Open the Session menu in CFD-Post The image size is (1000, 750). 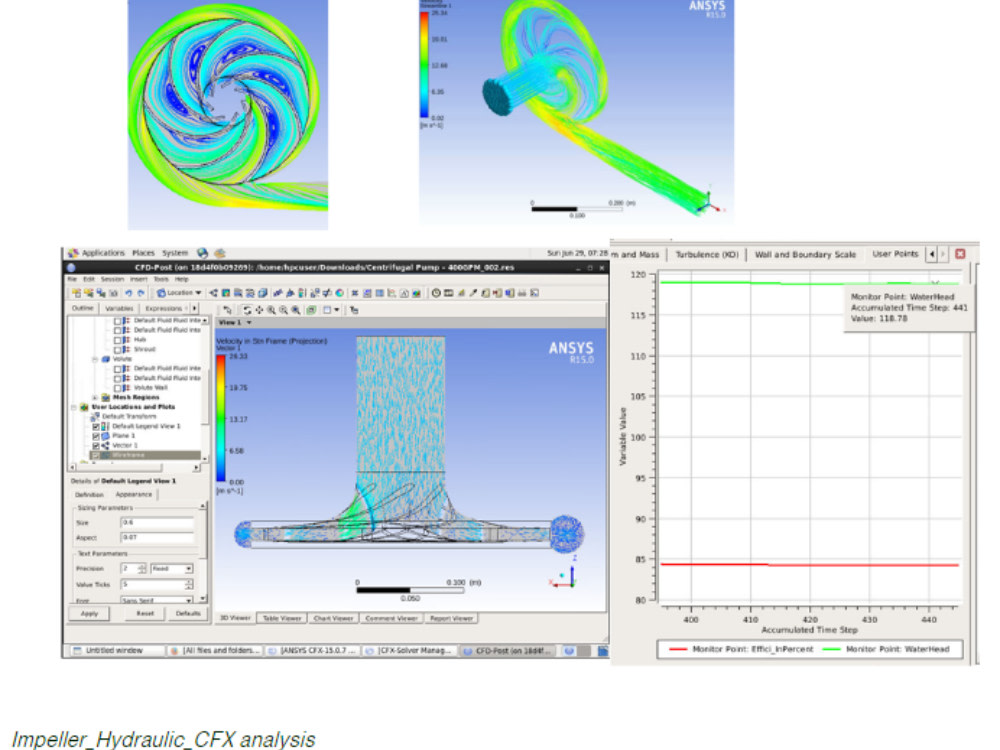coord(112,279)
